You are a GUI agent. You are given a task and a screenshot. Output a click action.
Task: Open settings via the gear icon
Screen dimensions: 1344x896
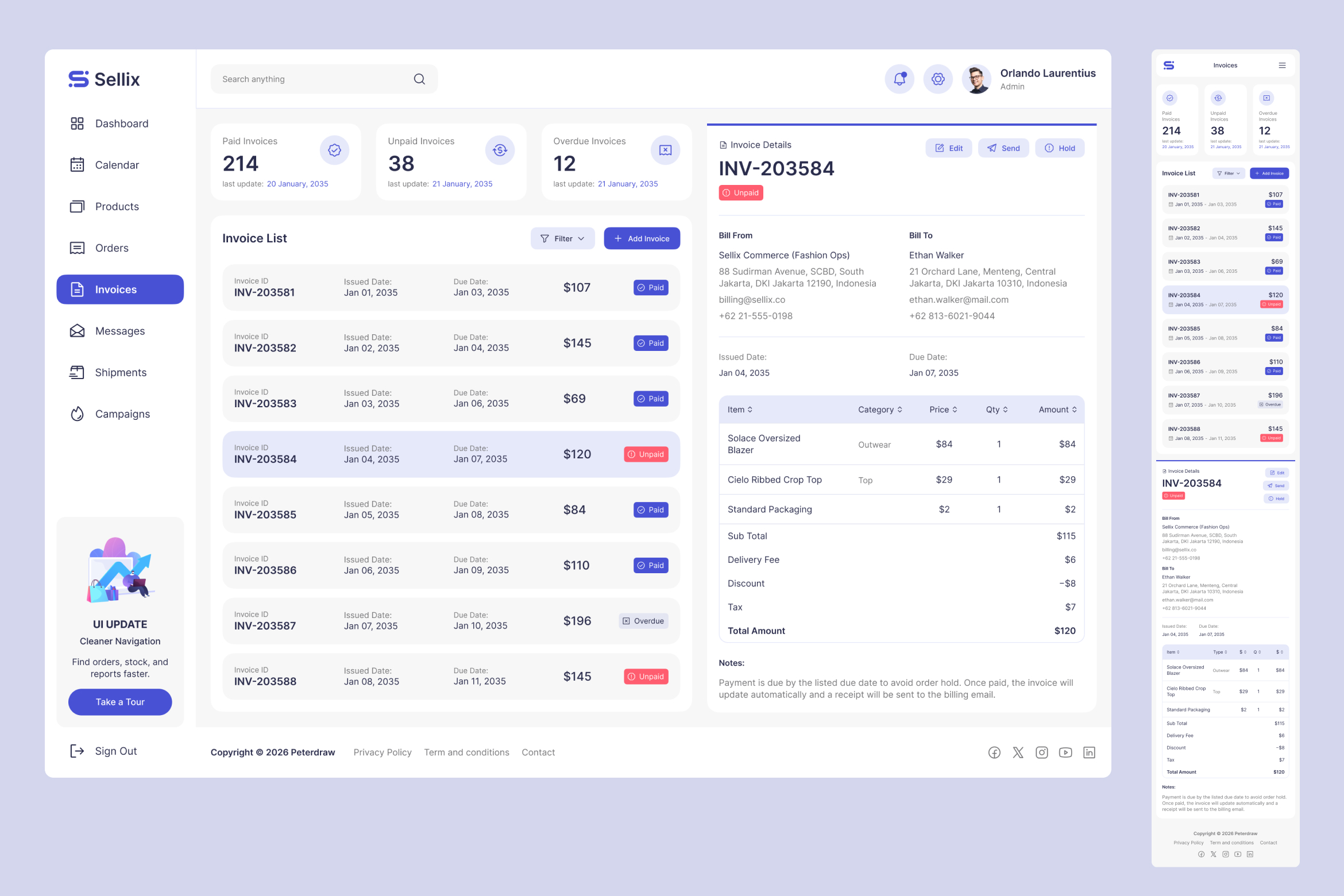click(x=938, y=79)
